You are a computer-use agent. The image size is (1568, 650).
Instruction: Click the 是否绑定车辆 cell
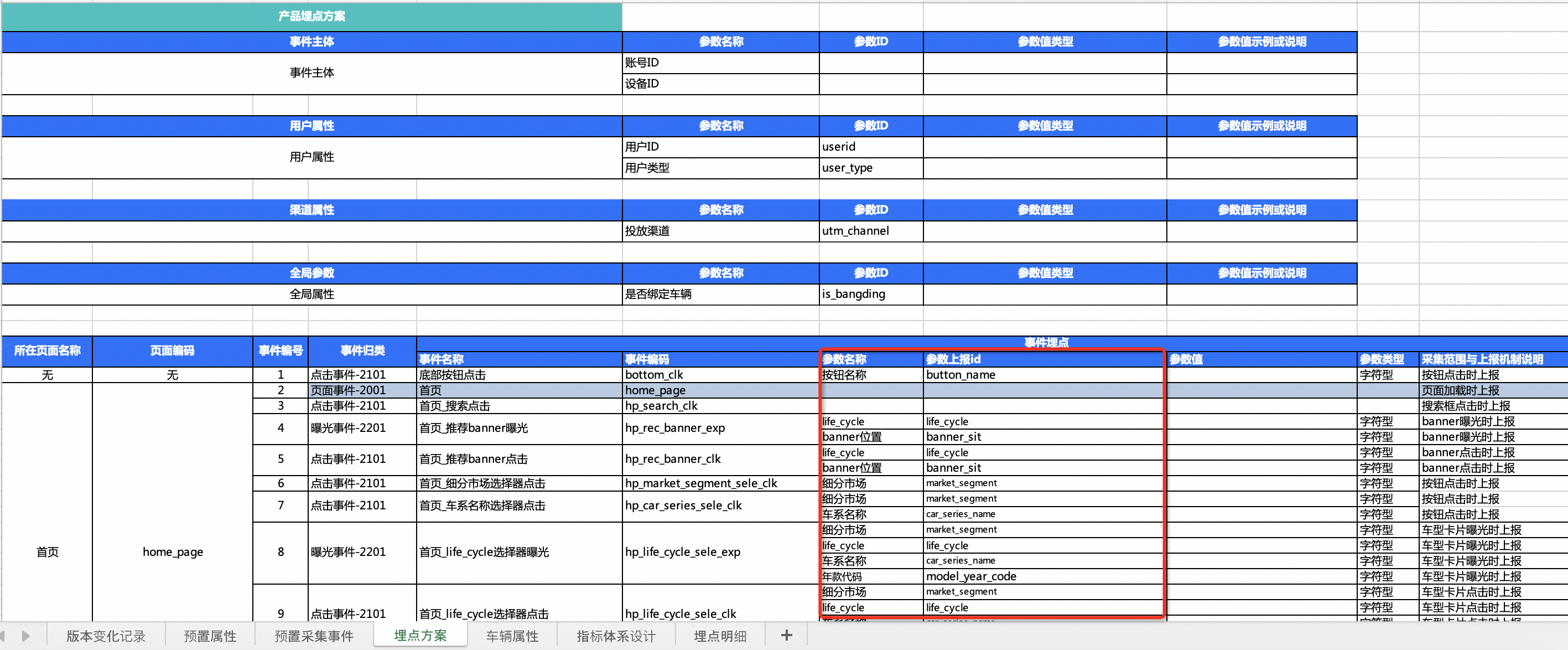tap(721, 294)
